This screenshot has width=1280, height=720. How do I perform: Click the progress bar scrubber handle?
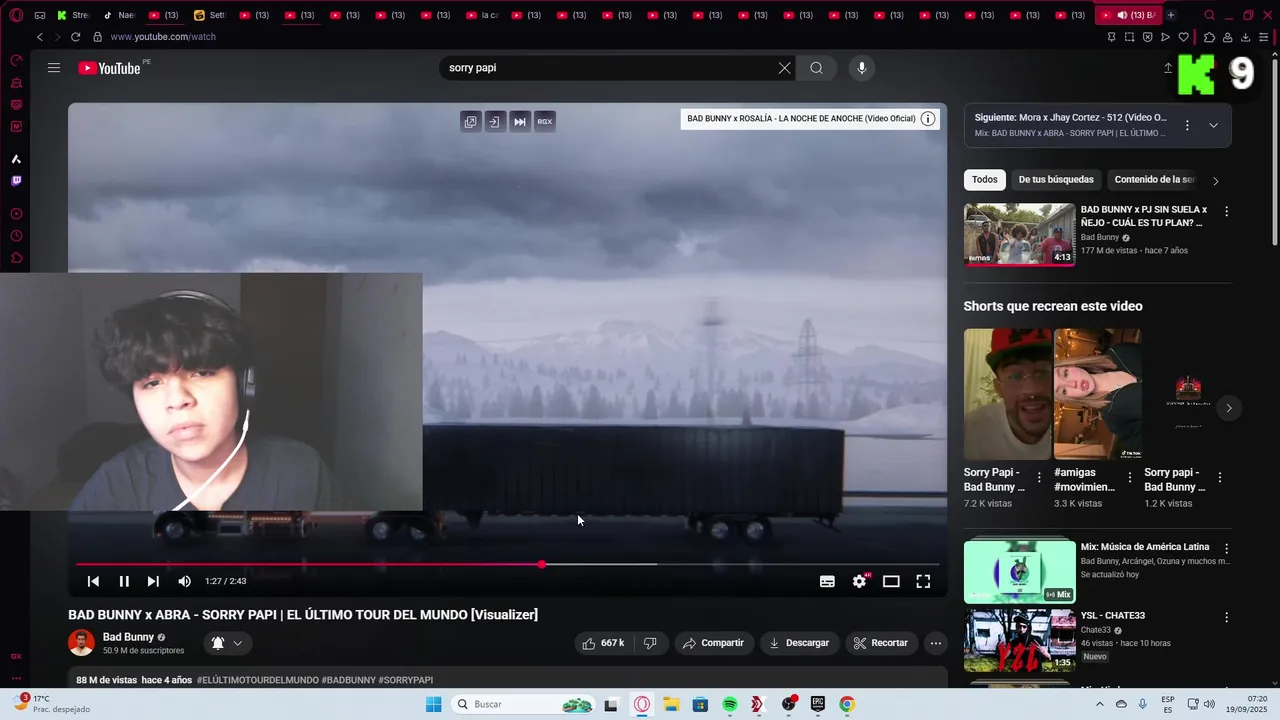[x=542, y=565]
